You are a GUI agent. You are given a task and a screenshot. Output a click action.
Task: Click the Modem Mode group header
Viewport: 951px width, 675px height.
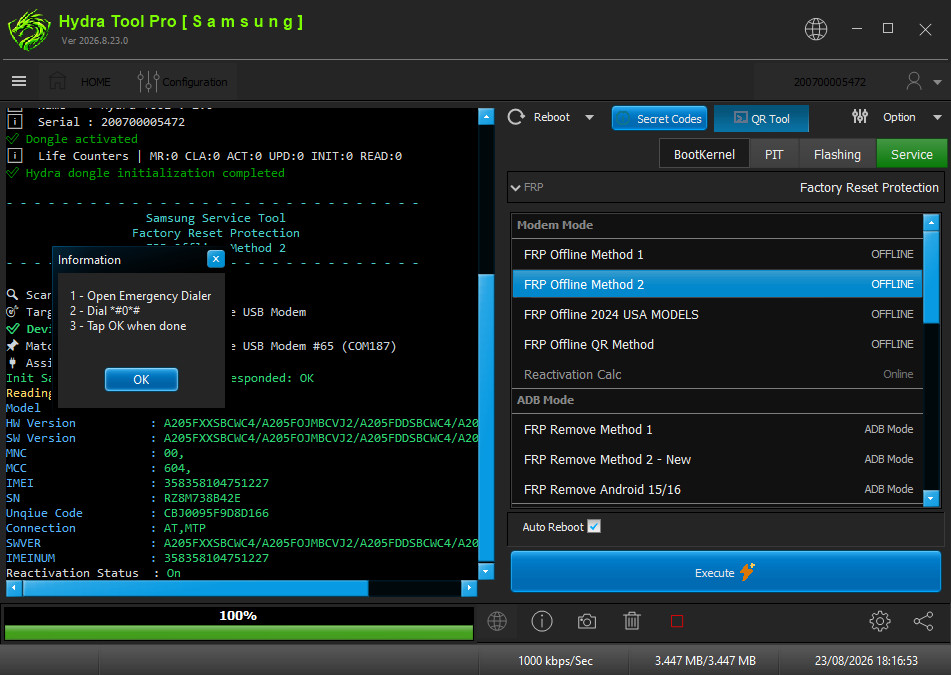[717, 225]
